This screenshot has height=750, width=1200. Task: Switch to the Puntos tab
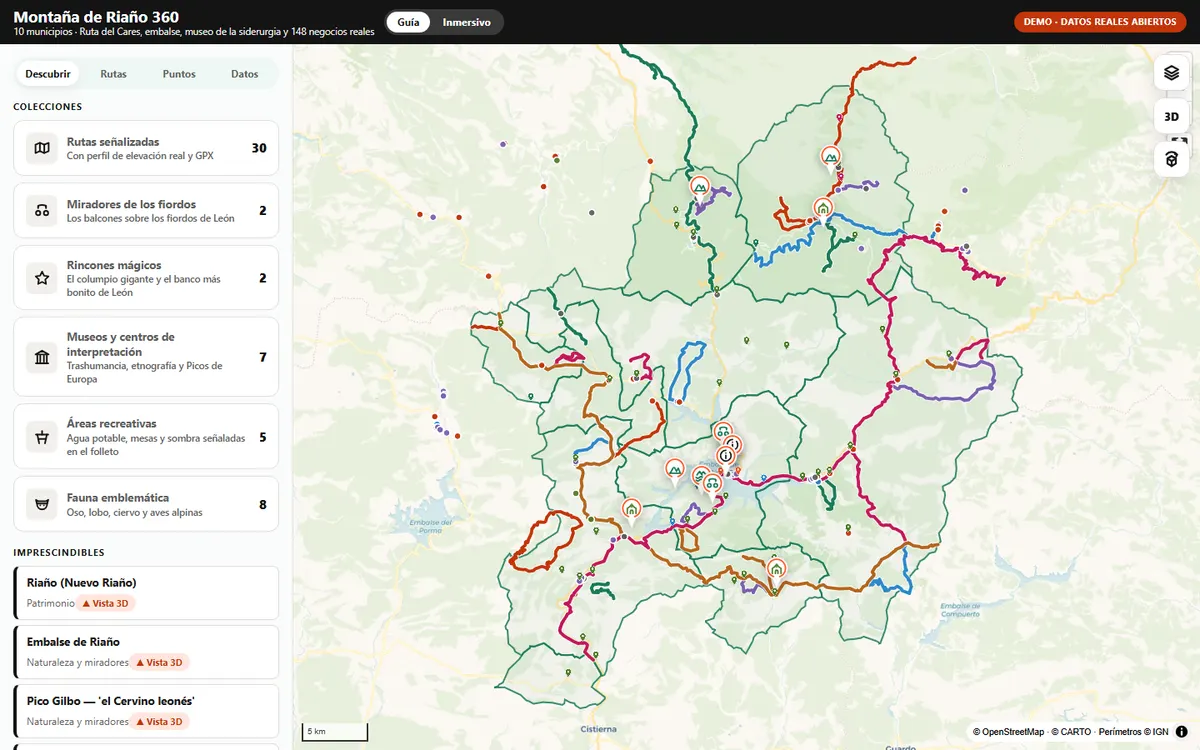click(179, 74)
